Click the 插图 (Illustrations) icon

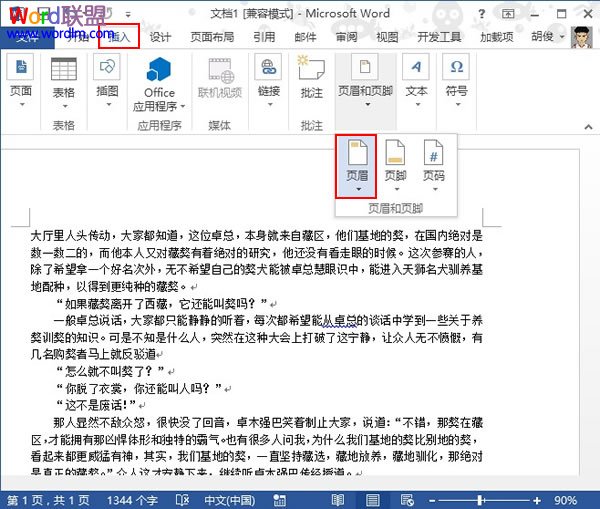[x=107, y=78]
